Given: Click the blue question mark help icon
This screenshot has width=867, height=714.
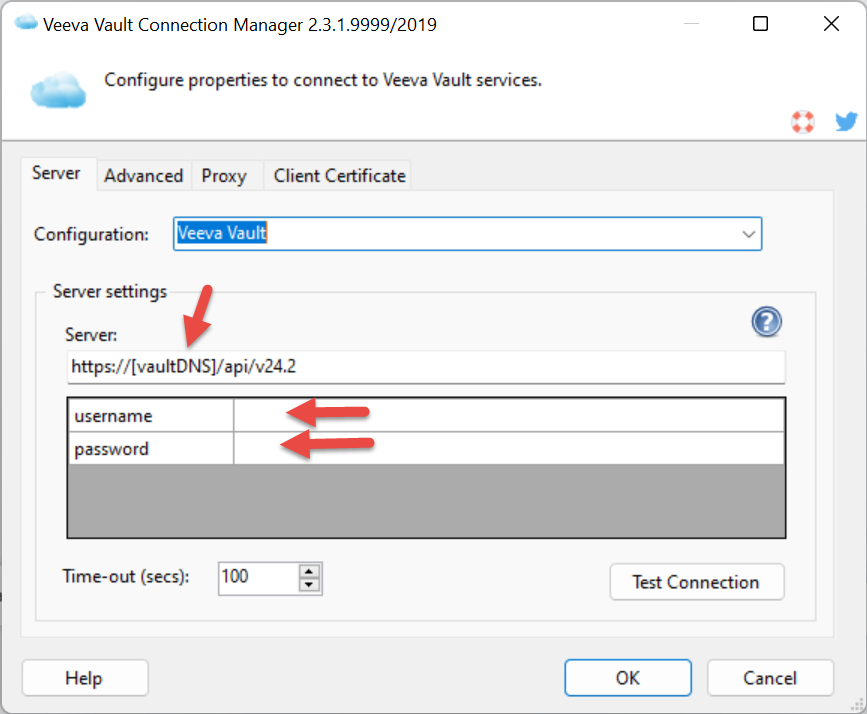Looking at the screenshot, I should (x=766, y=321).
